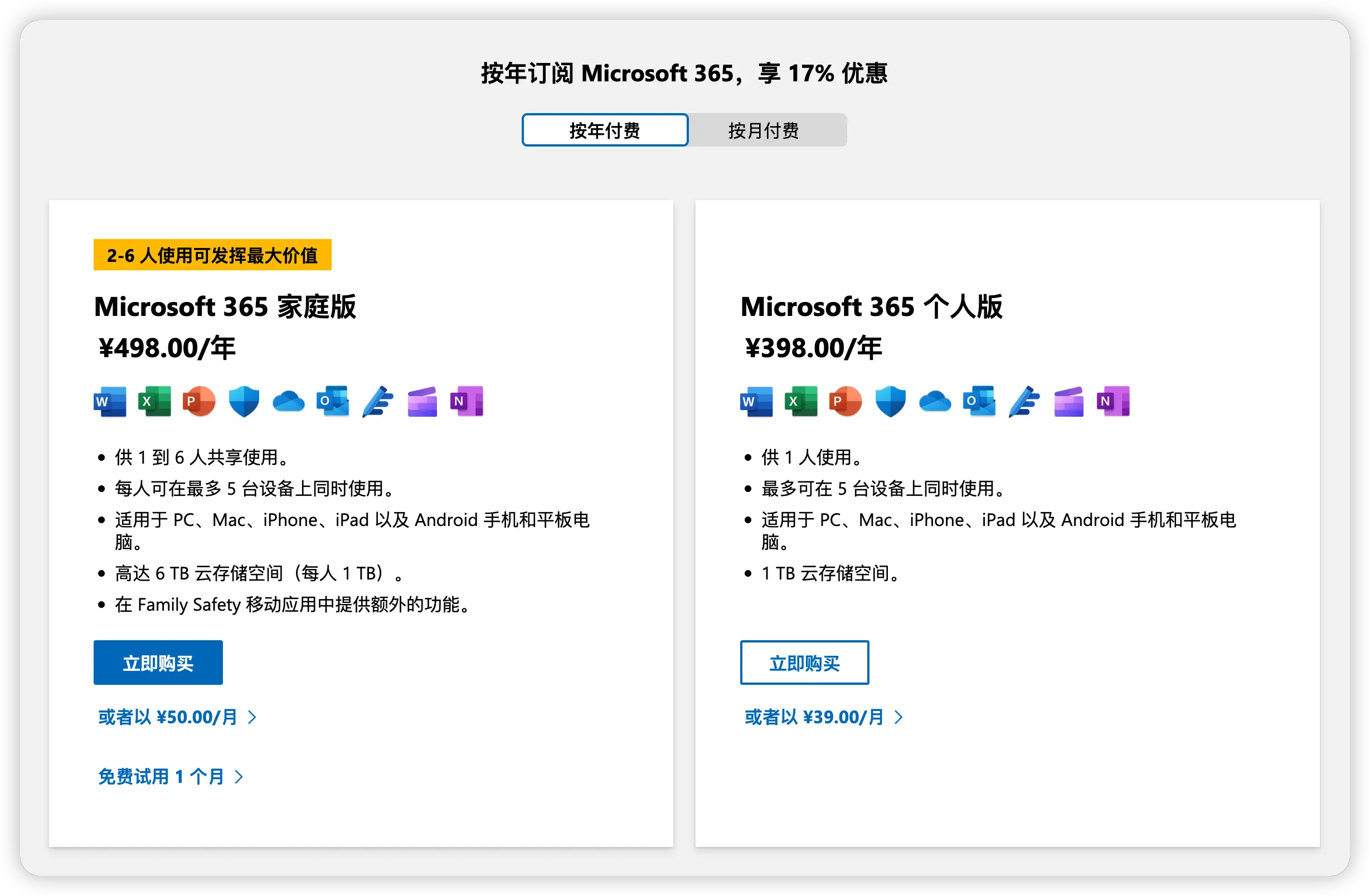Click Clipchamp icon in 个人版 card
1370x896 pixels.
(1068, 401)
